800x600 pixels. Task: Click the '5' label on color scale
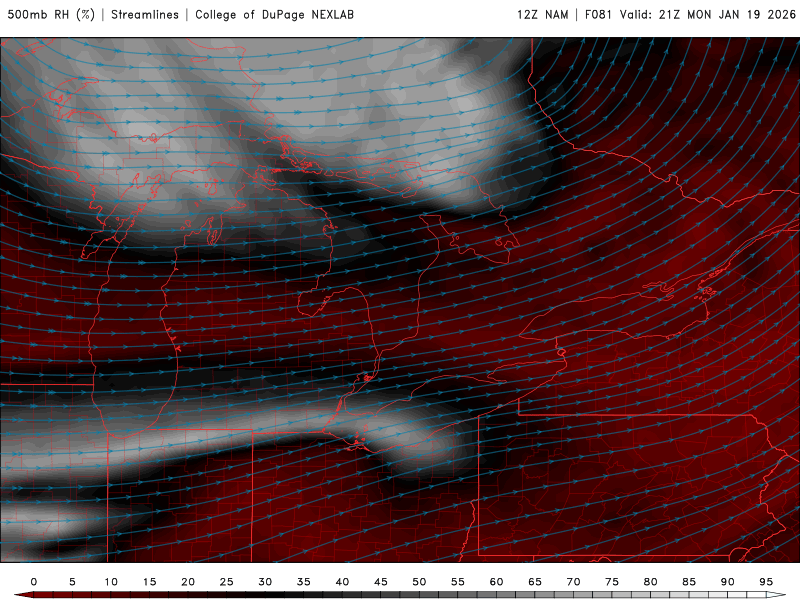click(72, 582)
